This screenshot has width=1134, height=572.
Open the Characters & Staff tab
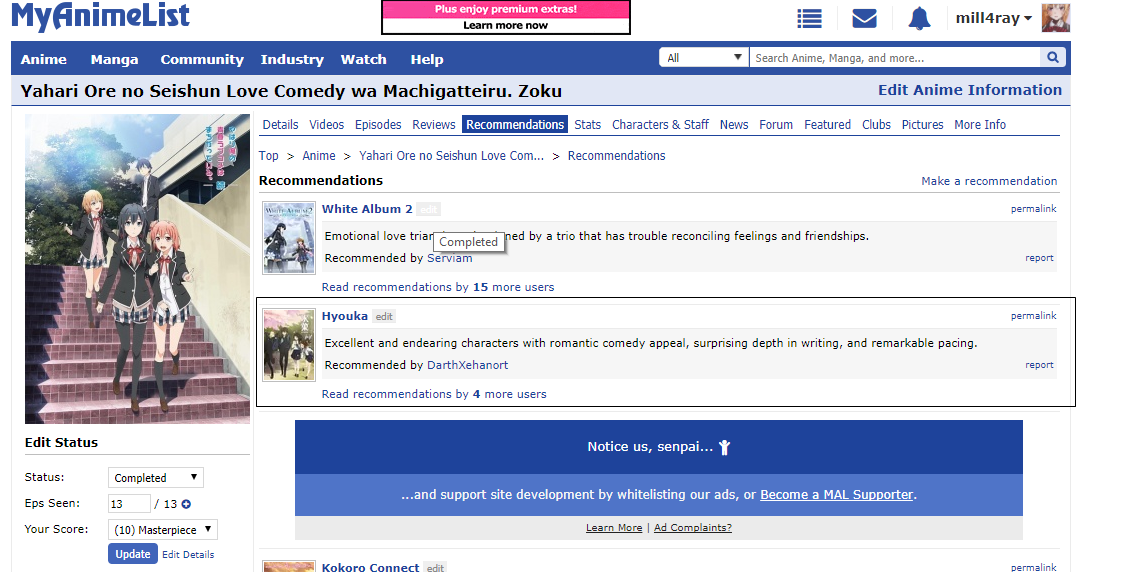click(660, 124)
